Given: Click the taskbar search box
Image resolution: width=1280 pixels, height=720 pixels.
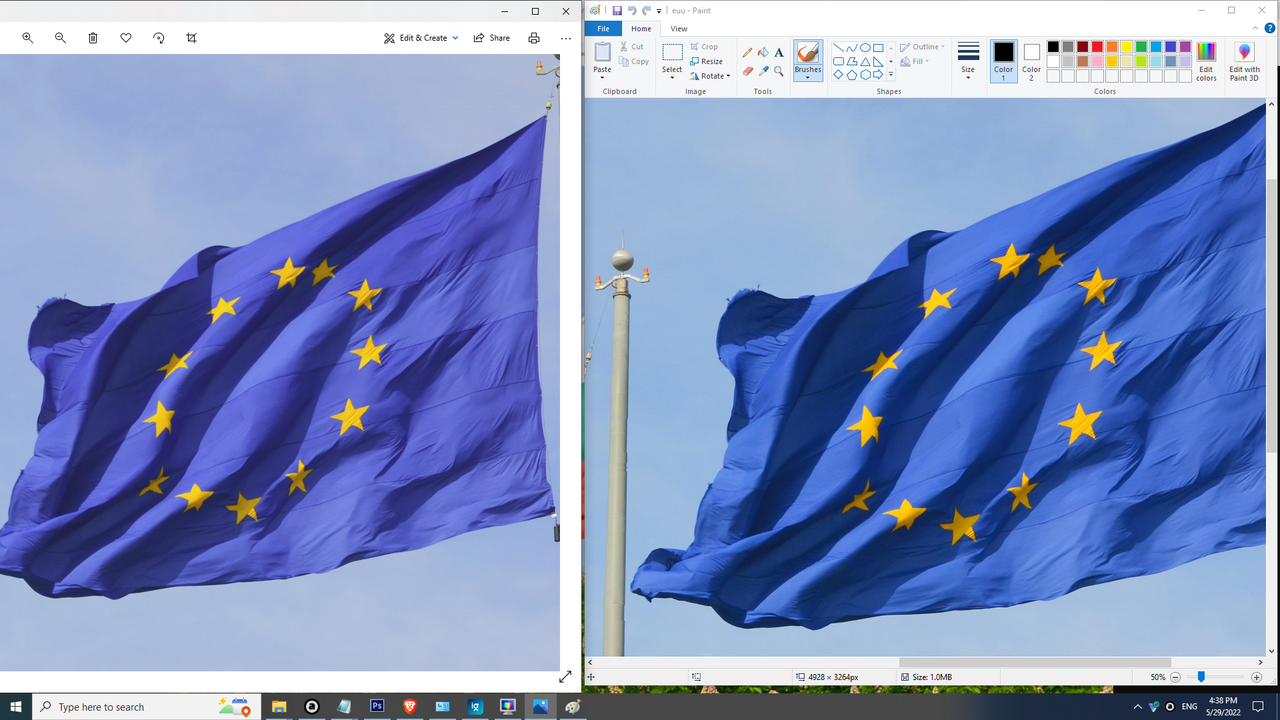Looking at the screenshot, I should click(x=147, y=706).
